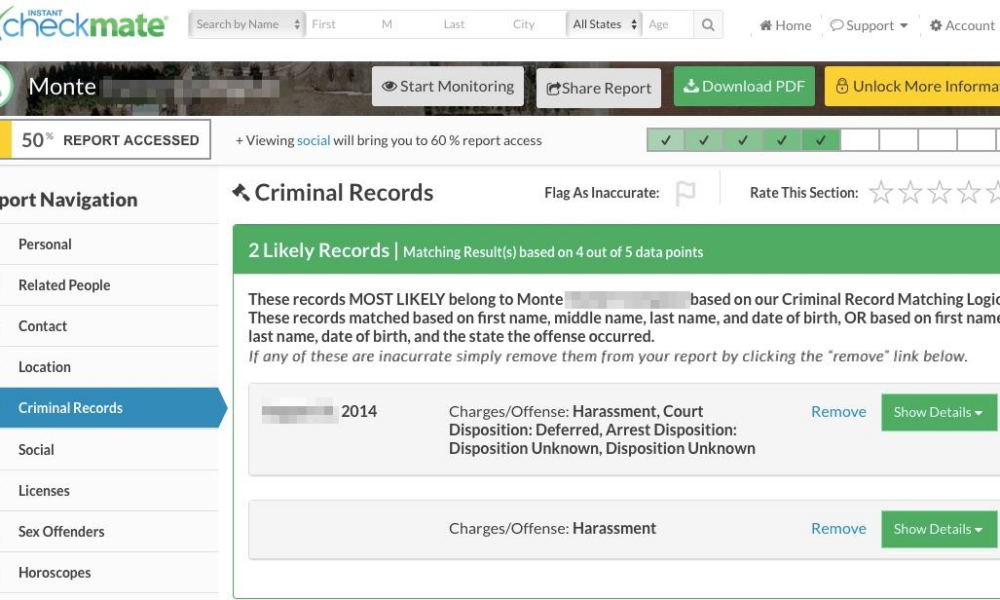
Task: Rate this section two stars
Action: point(910,192)
